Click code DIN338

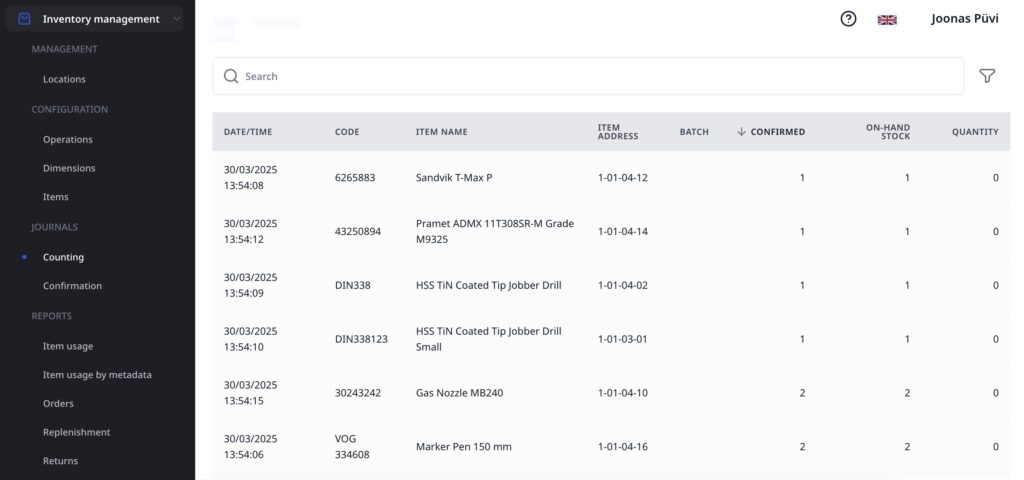353,285
